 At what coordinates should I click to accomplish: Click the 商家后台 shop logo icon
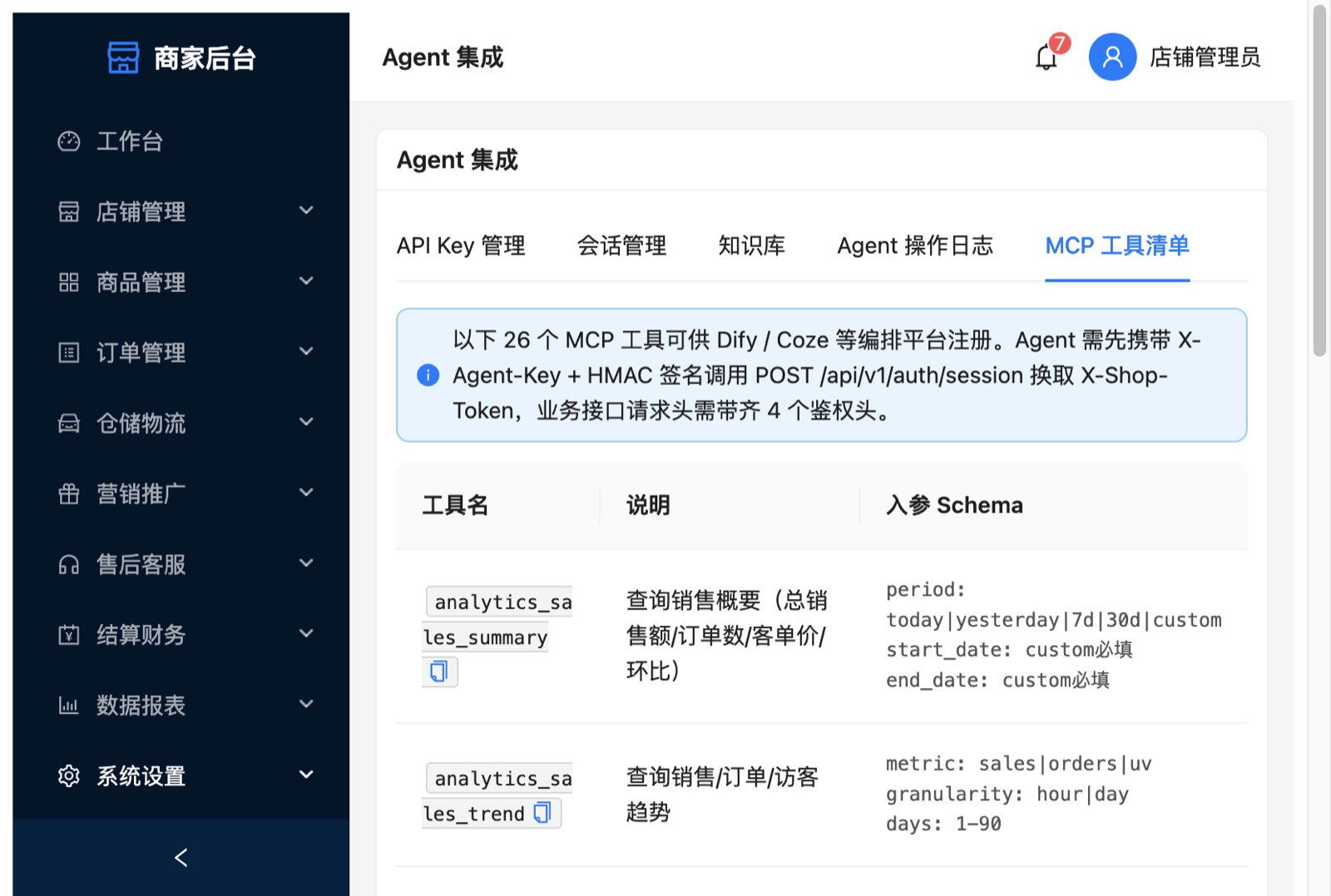coord(123,57)
